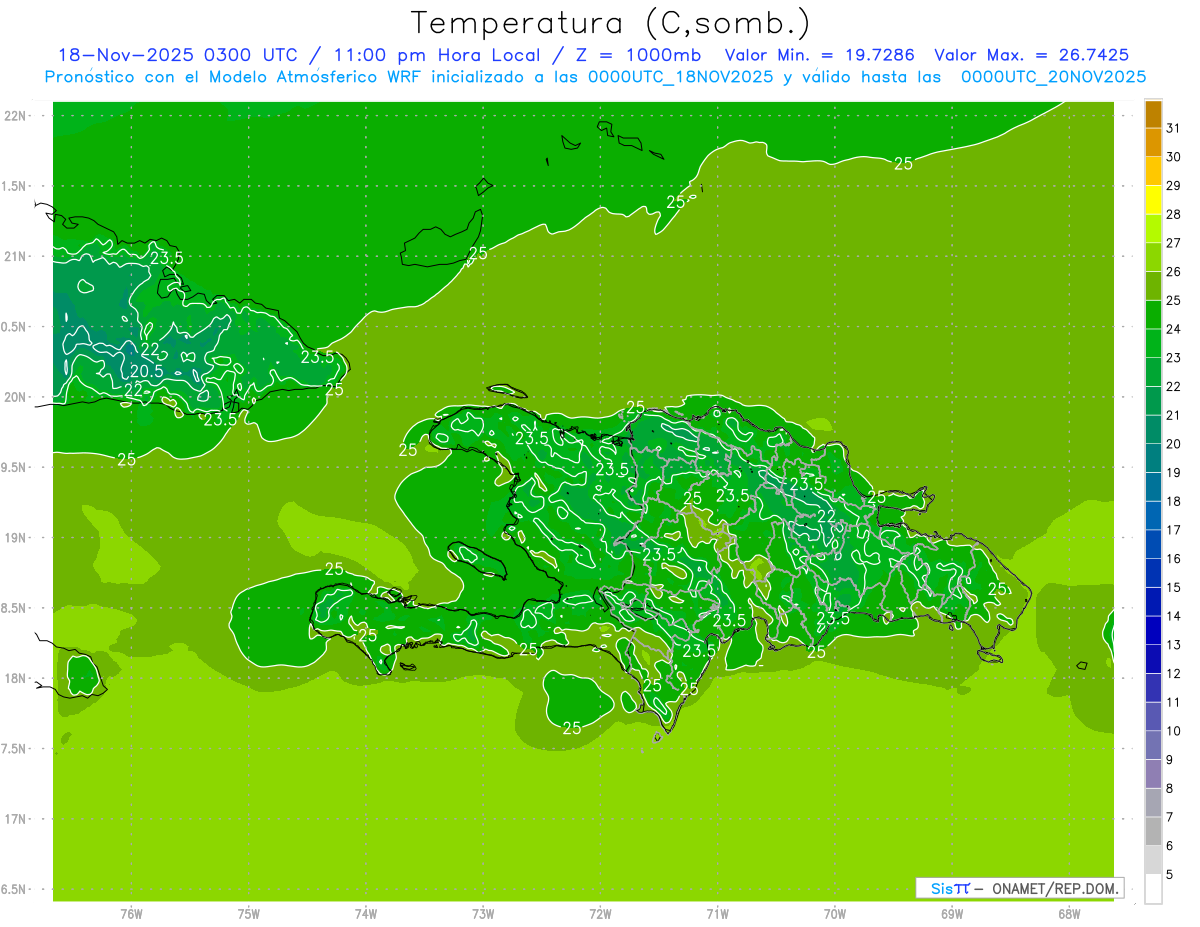Click the 76W longitude axis label
Image resolution: width=1200 pixels, height=927 pixels.
(131, 913)
